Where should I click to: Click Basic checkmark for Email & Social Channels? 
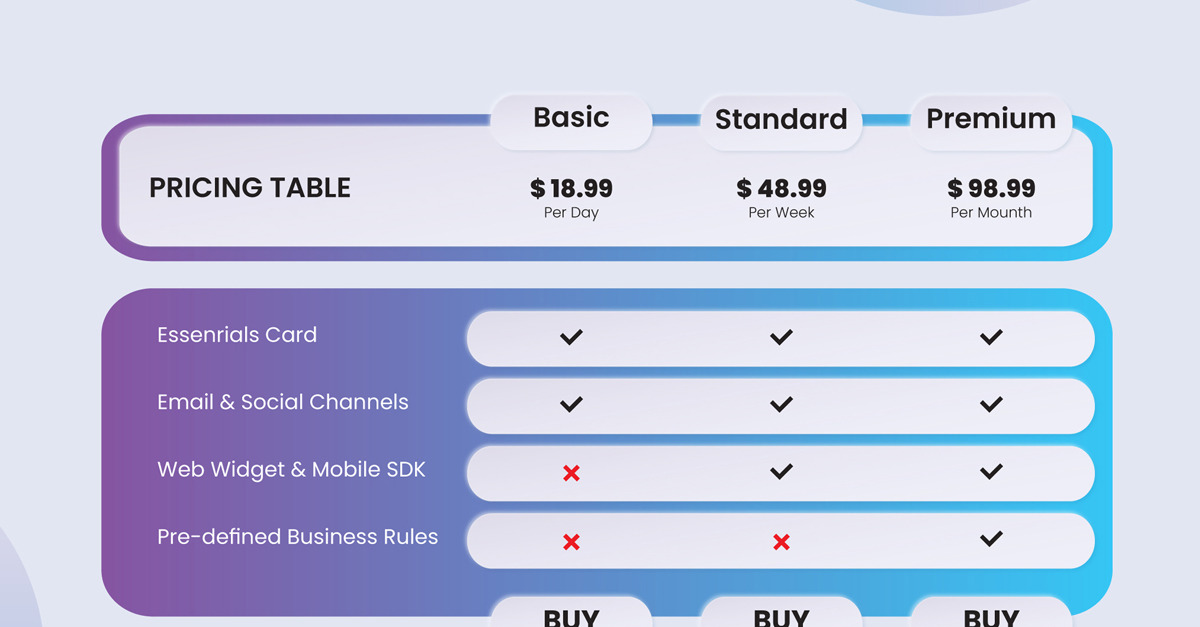coord(571,404)
